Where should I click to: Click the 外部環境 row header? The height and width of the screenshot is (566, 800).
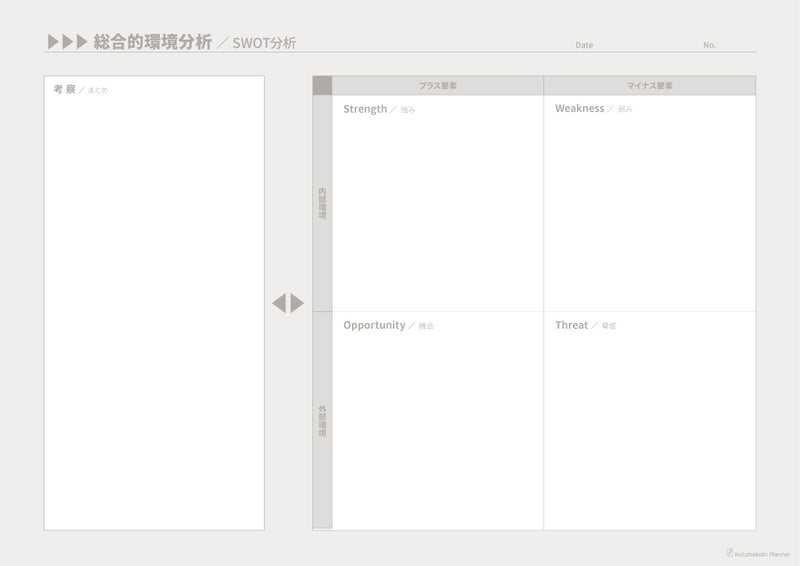(x=322, y=421)
